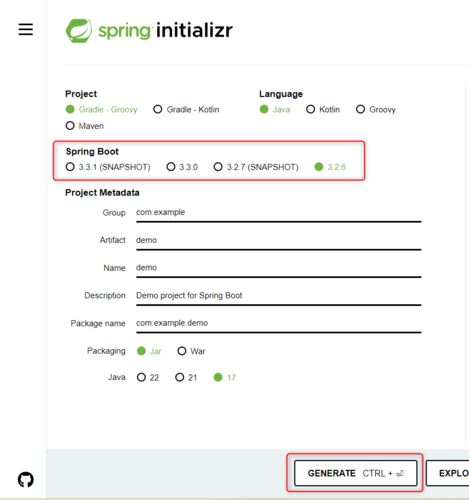Choose War packaging
The width and height of the screenshot is (469, 500).
point(191,351)
